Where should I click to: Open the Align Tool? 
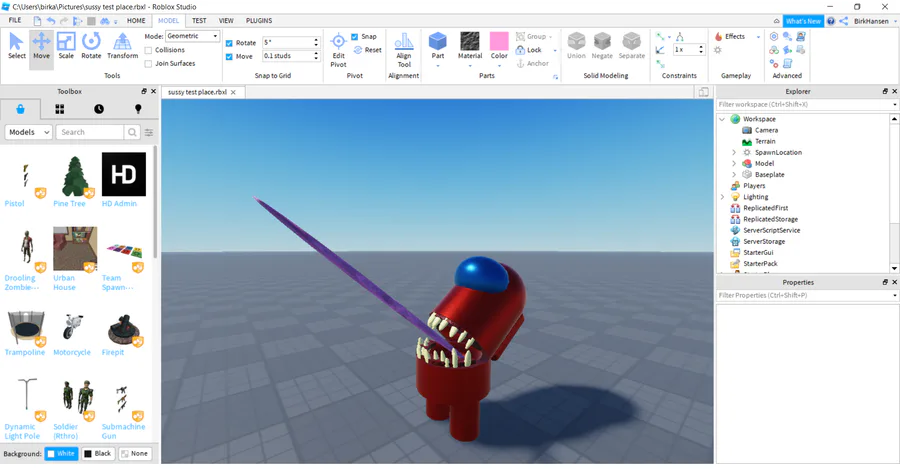click(x=404, y=51)
